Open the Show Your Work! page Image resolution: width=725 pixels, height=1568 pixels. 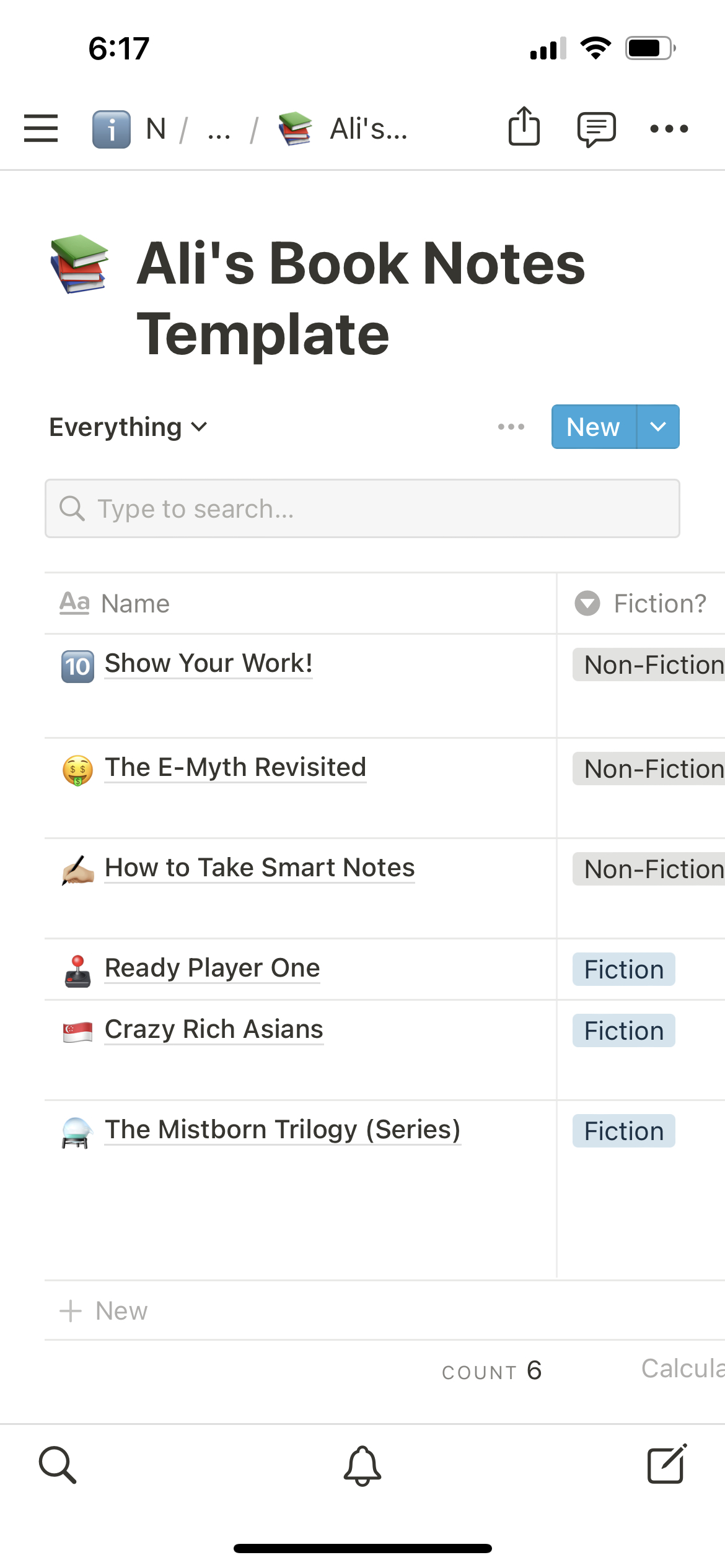coord(208,663)
